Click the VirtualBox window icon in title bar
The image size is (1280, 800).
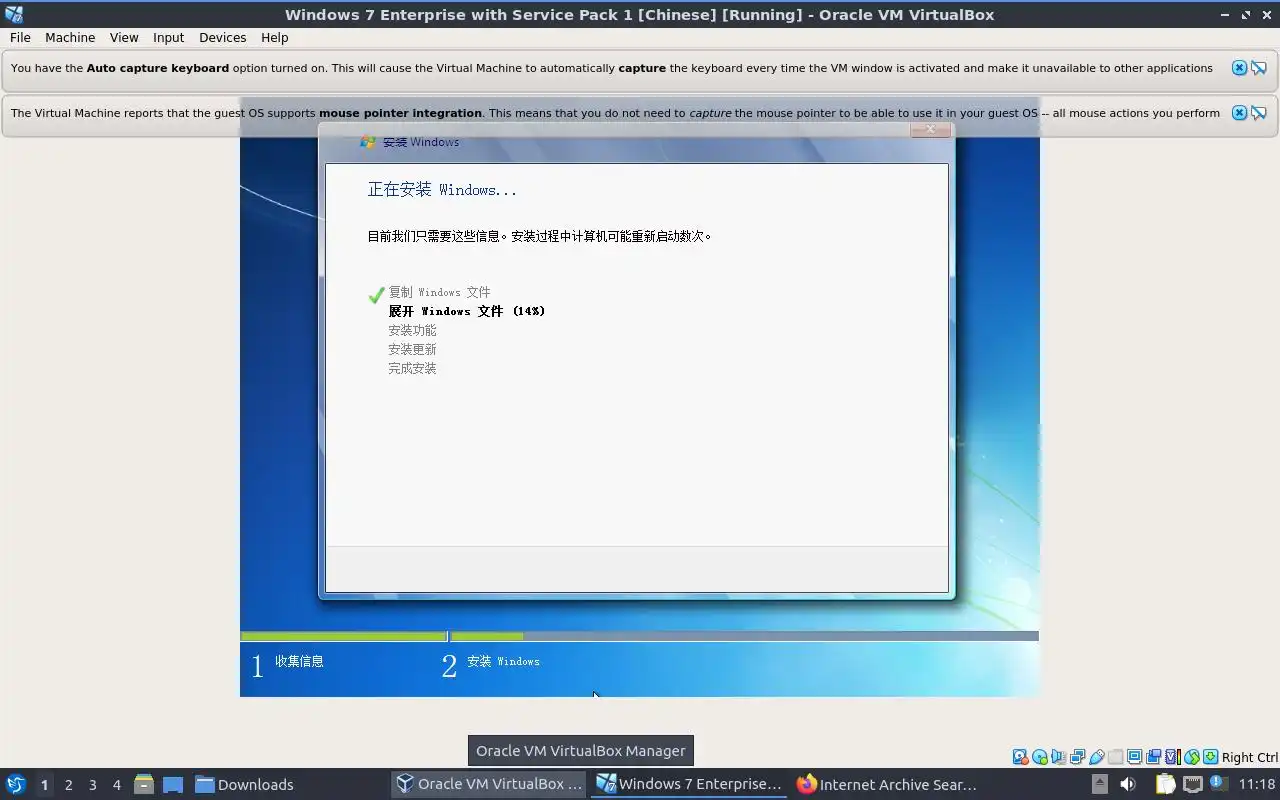[14, 14]
